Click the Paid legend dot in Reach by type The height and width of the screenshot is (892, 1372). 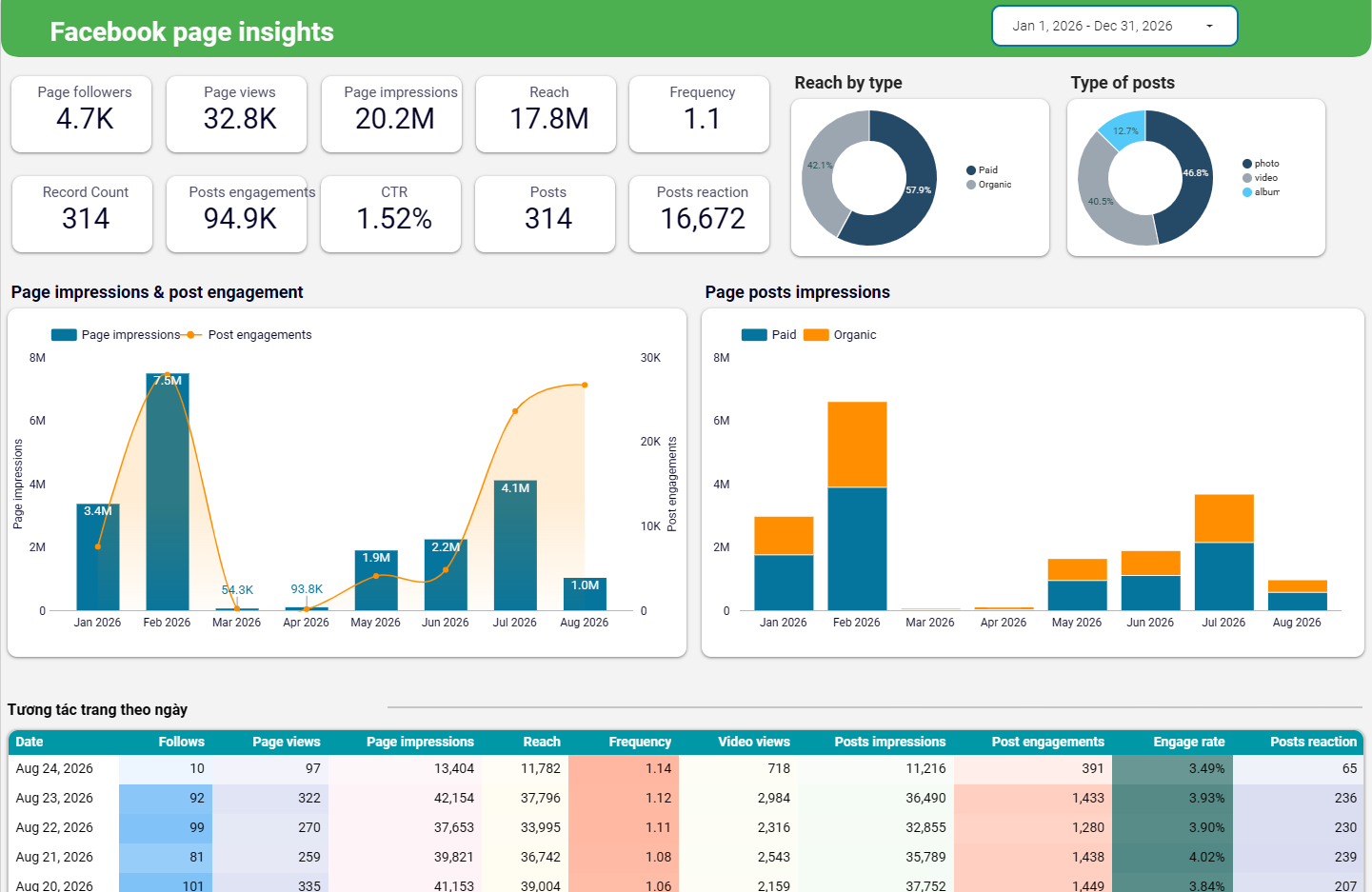pos(971,170)
